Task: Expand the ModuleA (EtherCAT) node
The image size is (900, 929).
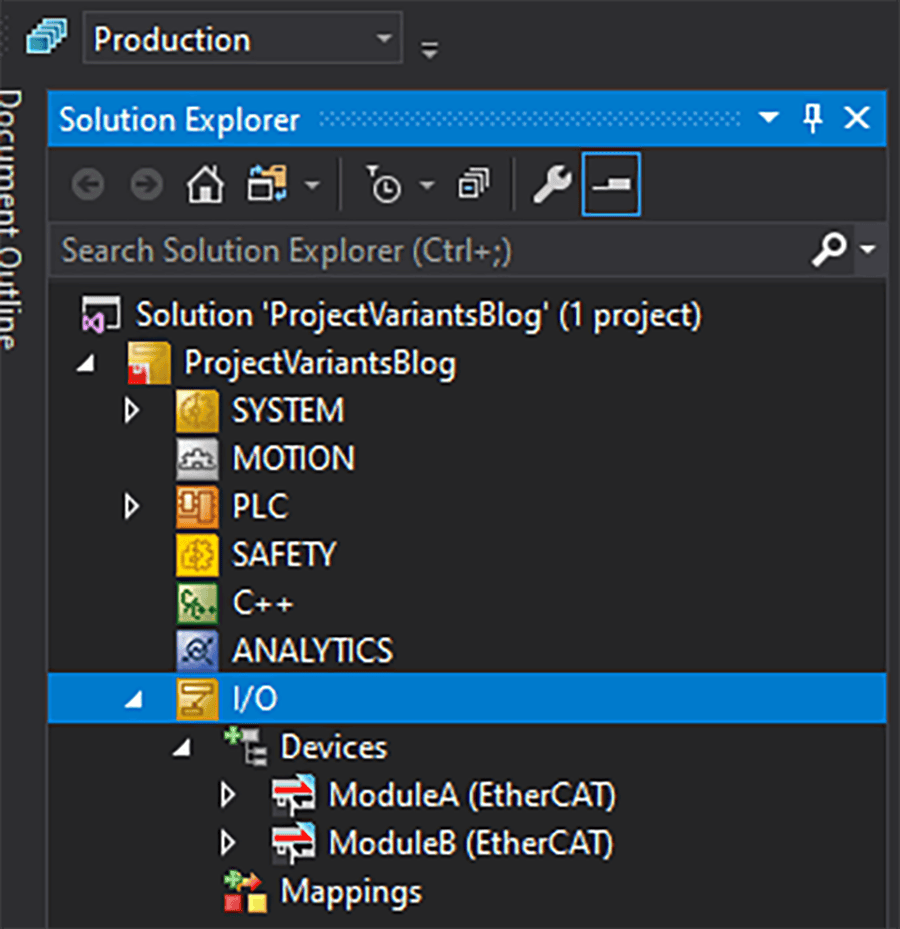Action: 228,795
